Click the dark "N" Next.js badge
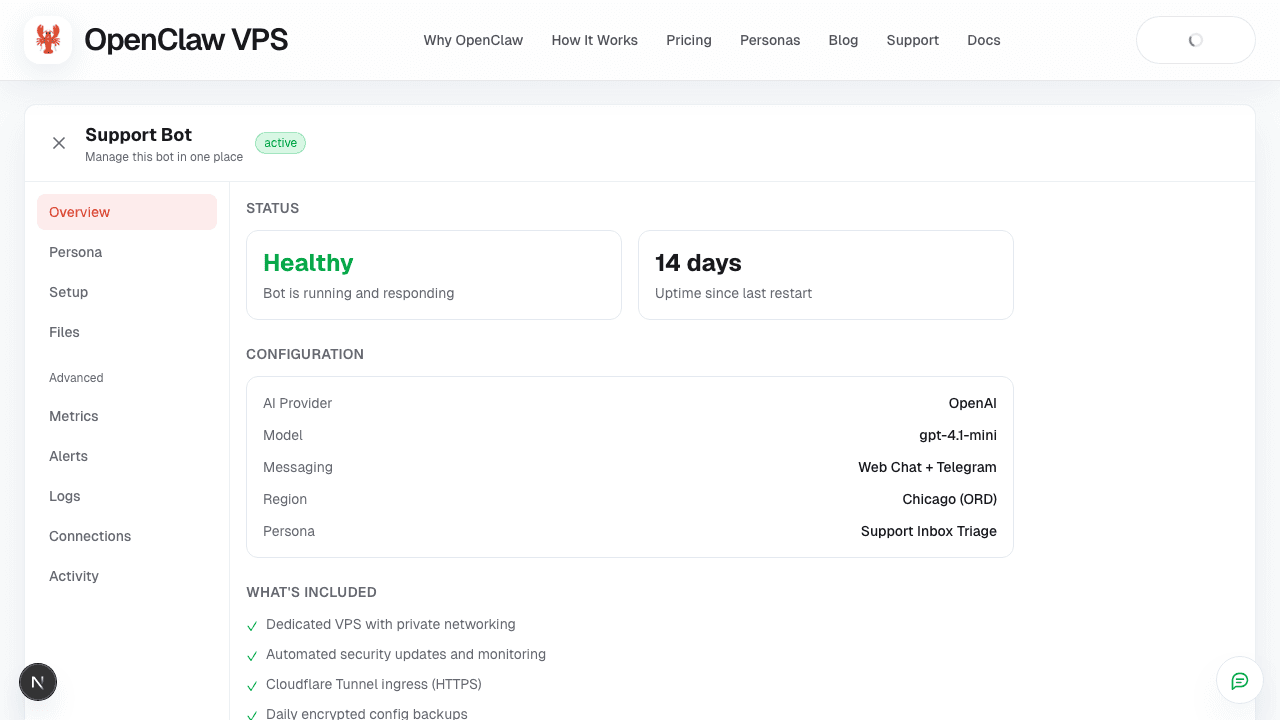This screenshot has height=720, width=1280. click(x=38, y=681)
